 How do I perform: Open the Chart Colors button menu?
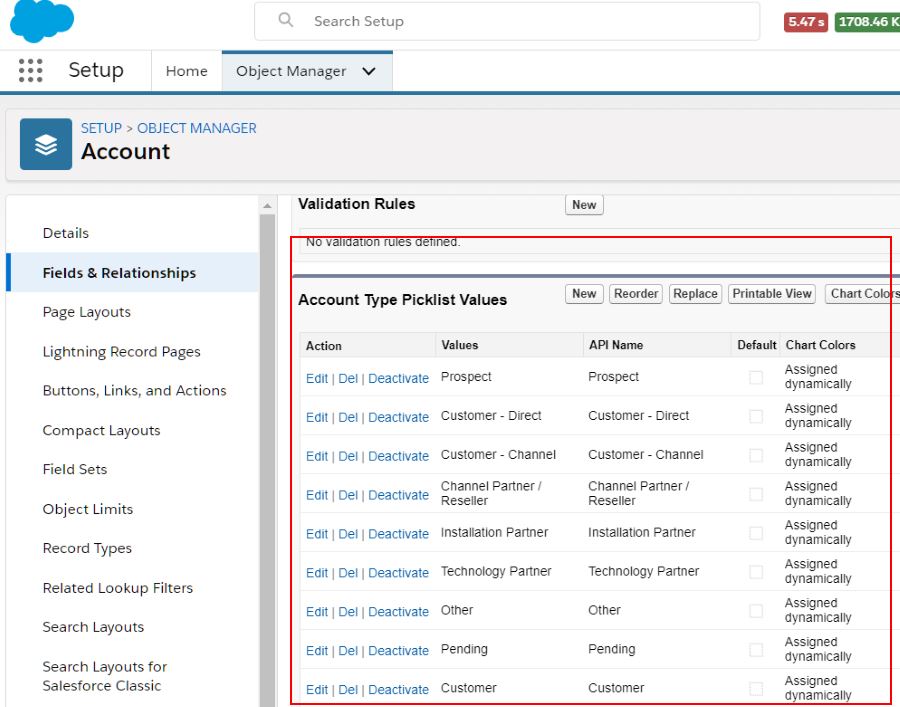[863, 294]
